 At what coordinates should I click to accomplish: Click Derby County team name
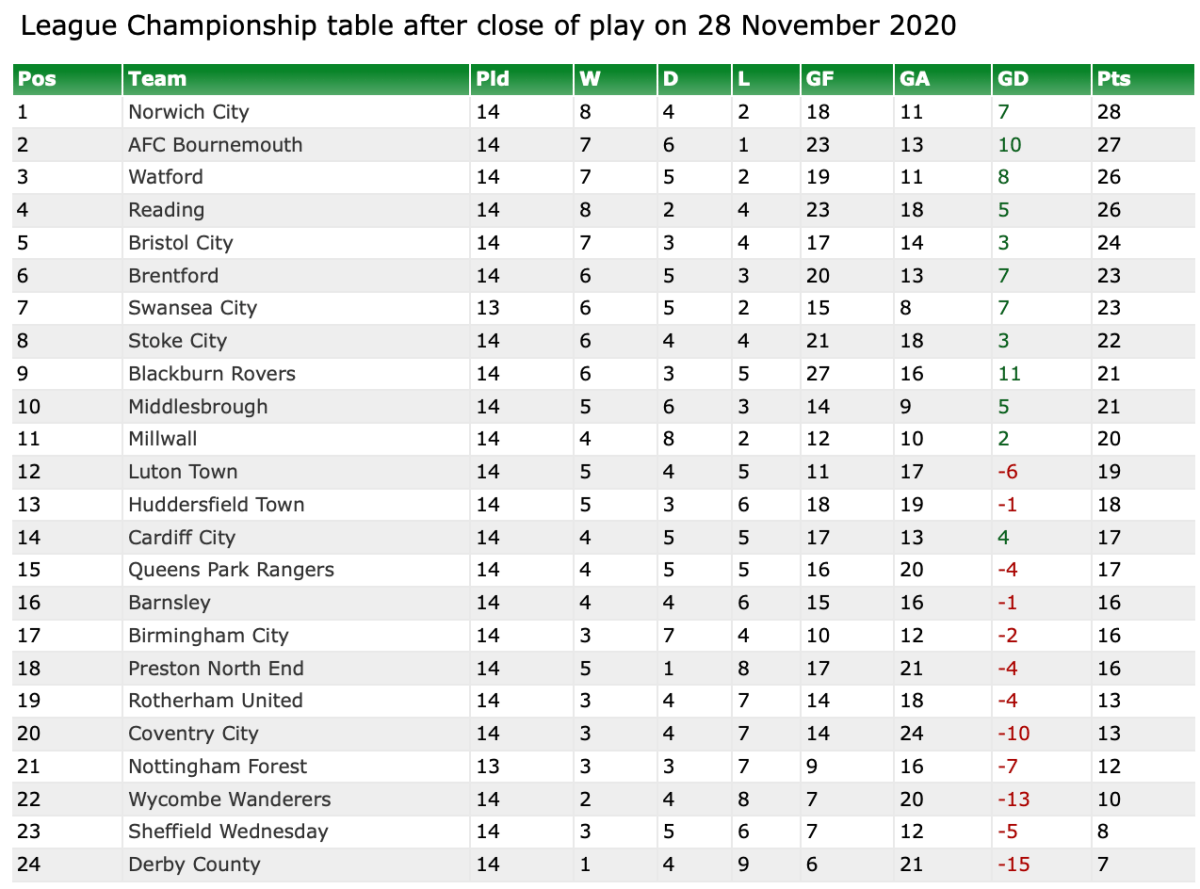click(x=194, y=865)
